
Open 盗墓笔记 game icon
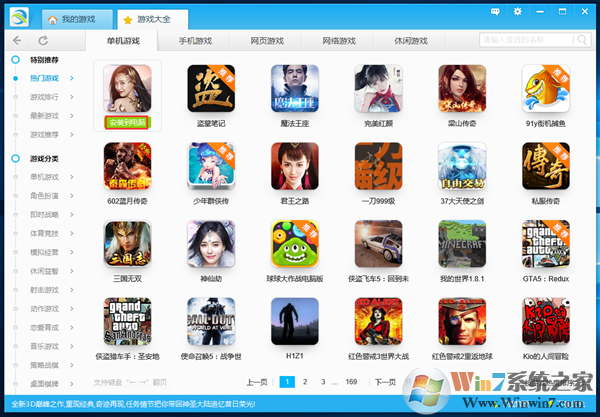(x=211, y=88)
